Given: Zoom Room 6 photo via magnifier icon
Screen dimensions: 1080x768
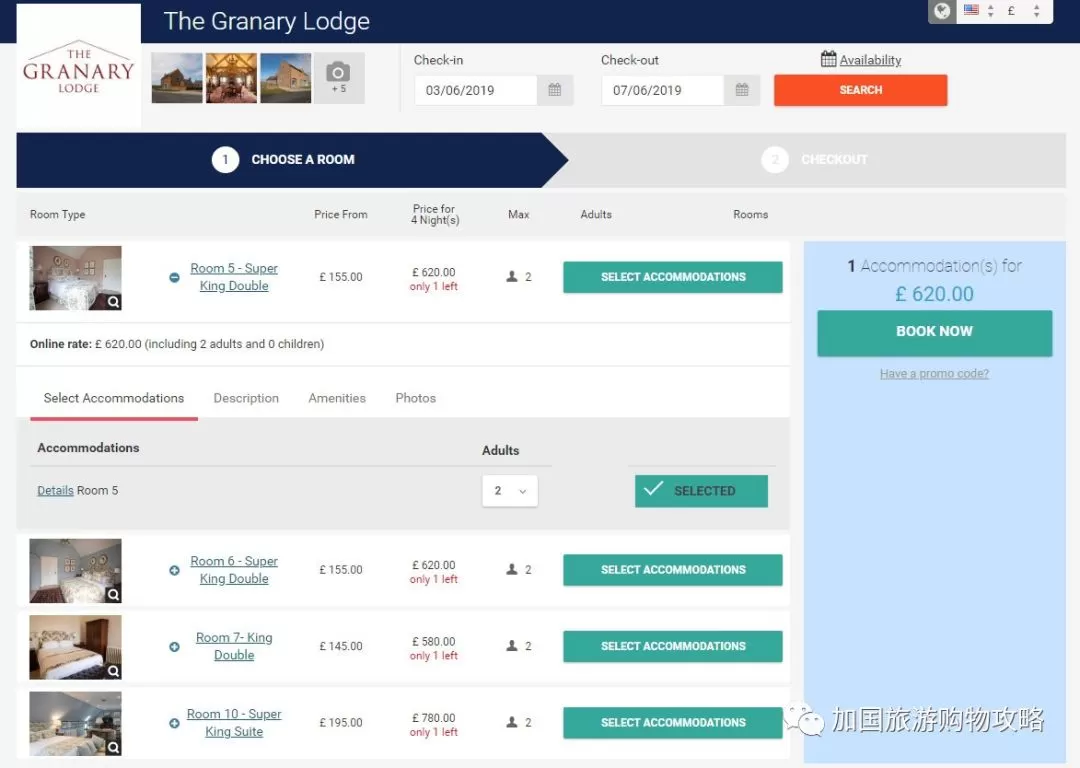Looking at the screenshot, I should coord(114,594).
